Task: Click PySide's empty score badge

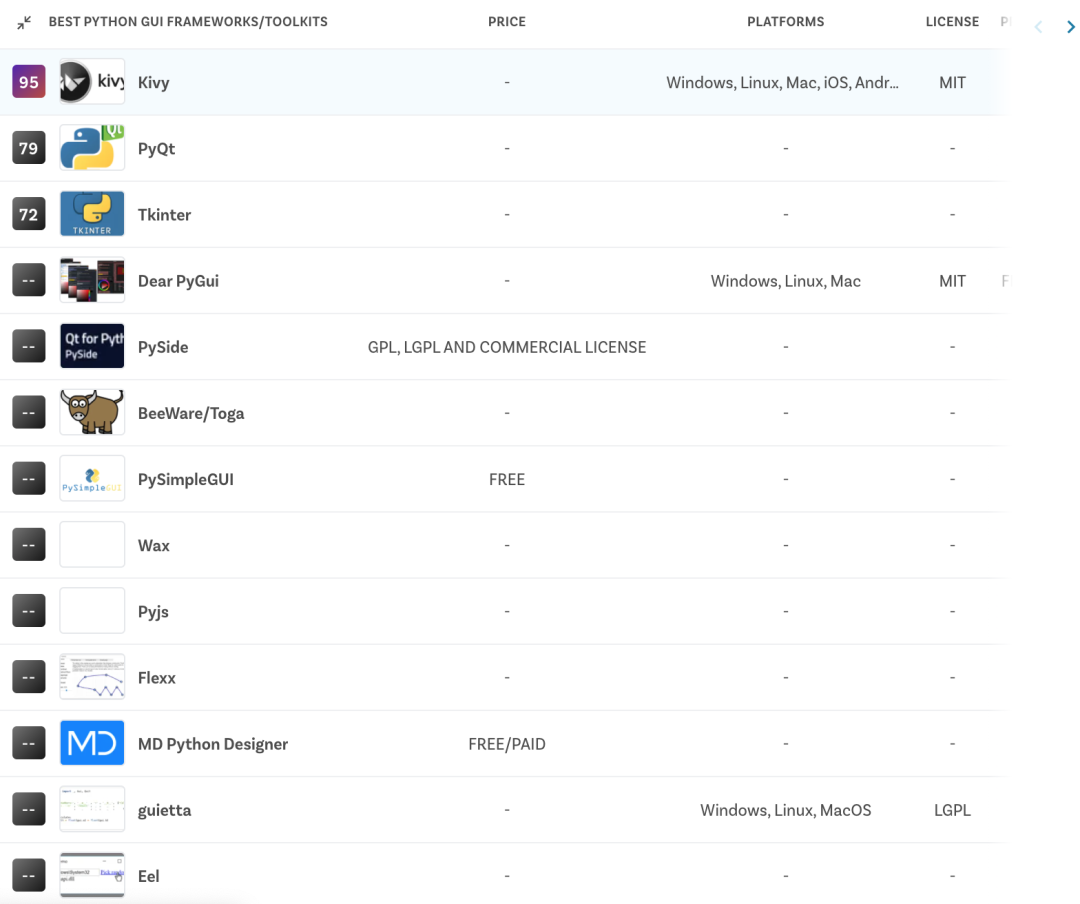Action: [x=29, y=347]
